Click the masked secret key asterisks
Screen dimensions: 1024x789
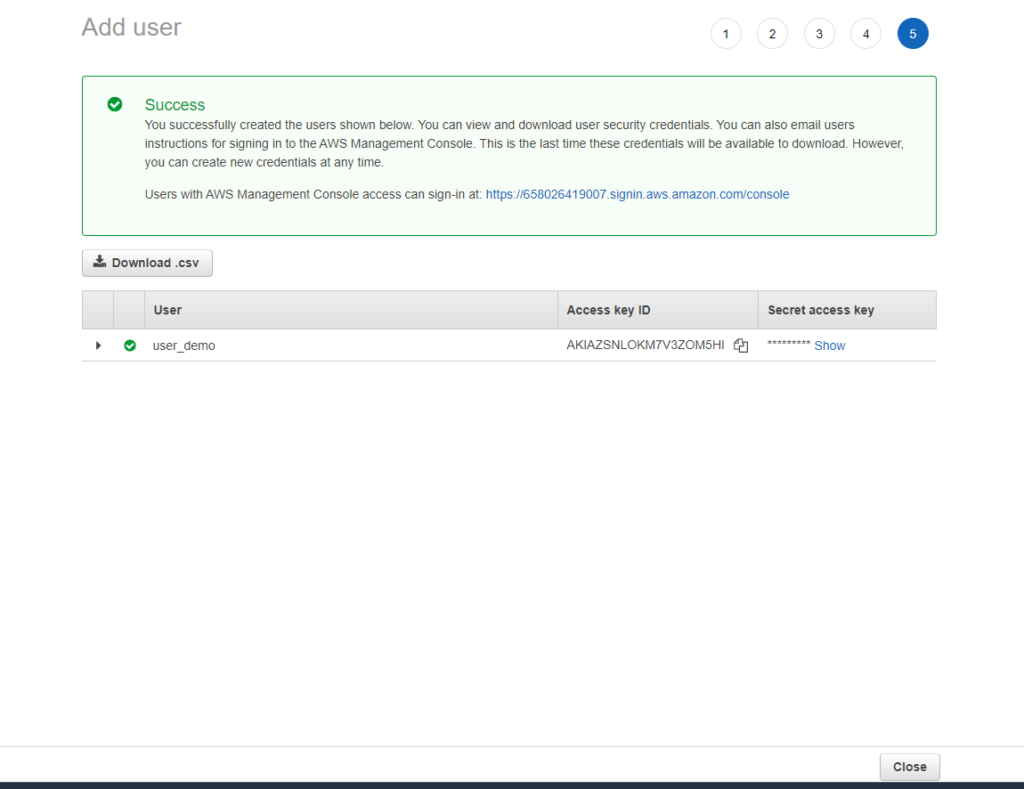(x=788, y=345)
